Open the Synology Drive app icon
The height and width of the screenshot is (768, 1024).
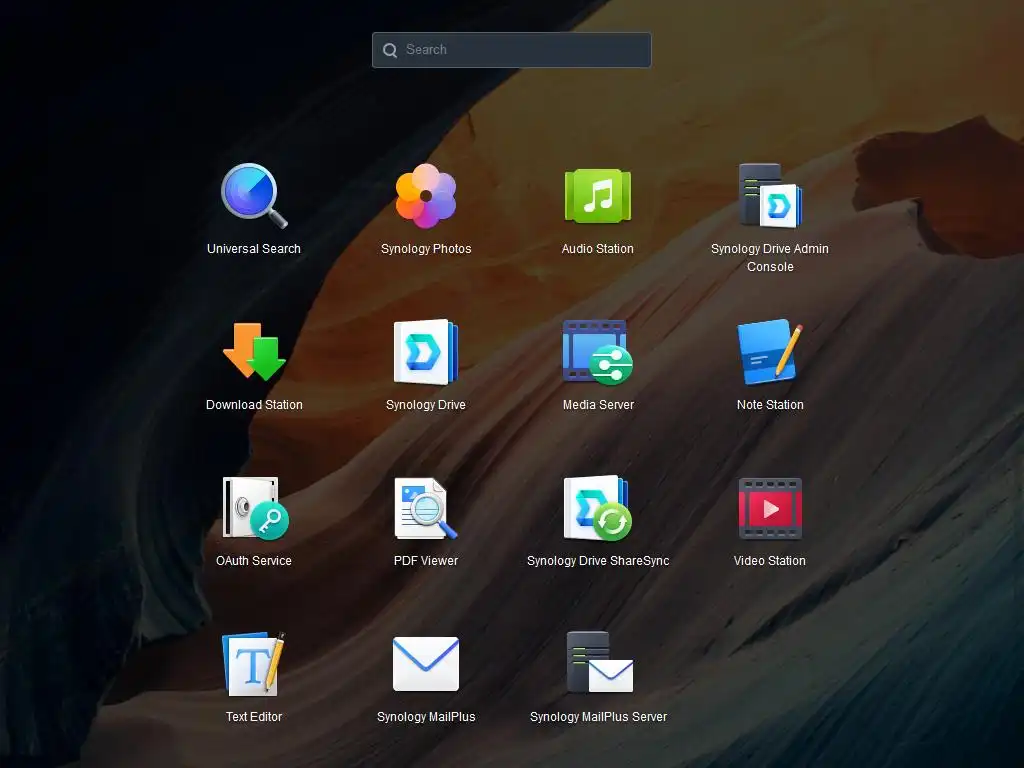click(426, 352)
